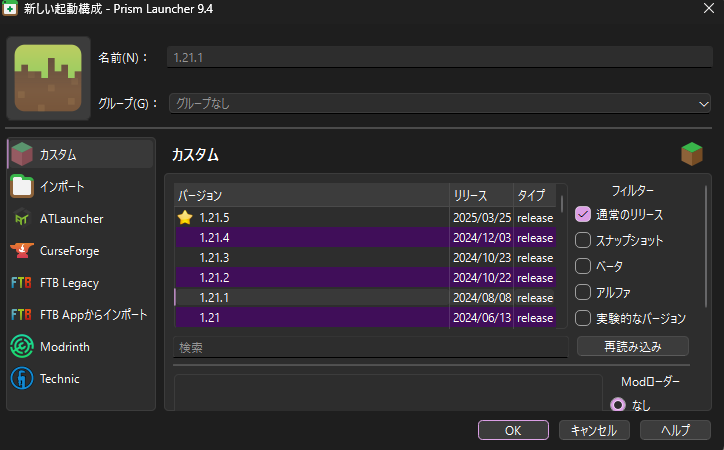Click the grass block instance icon

click(x=48, y=78)
